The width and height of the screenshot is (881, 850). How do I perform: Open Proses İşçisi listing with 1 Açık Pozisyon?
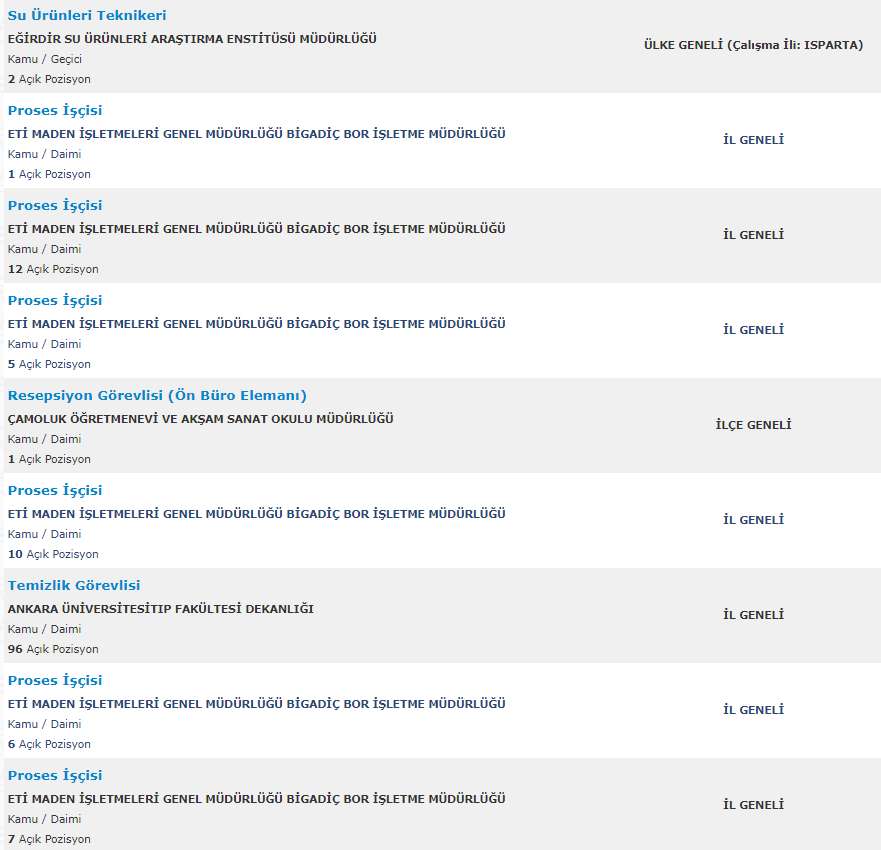[55, 110]
